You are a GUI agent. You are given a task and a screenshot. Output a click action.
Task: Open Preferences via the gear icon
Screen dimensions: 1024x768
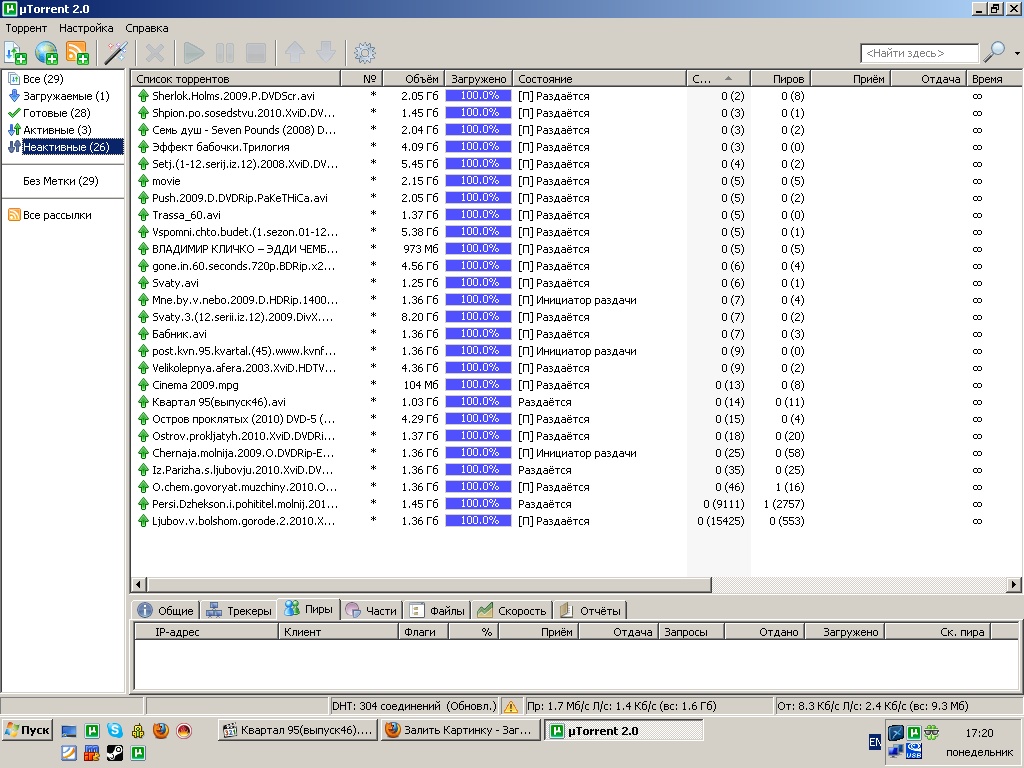point(364,53)
